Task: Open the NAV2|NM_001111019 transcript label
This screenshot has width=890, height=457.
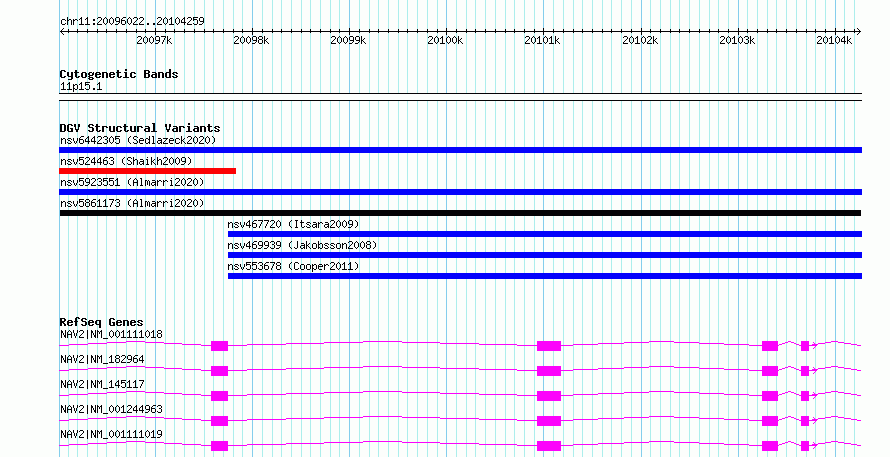Action: (111, 434)
